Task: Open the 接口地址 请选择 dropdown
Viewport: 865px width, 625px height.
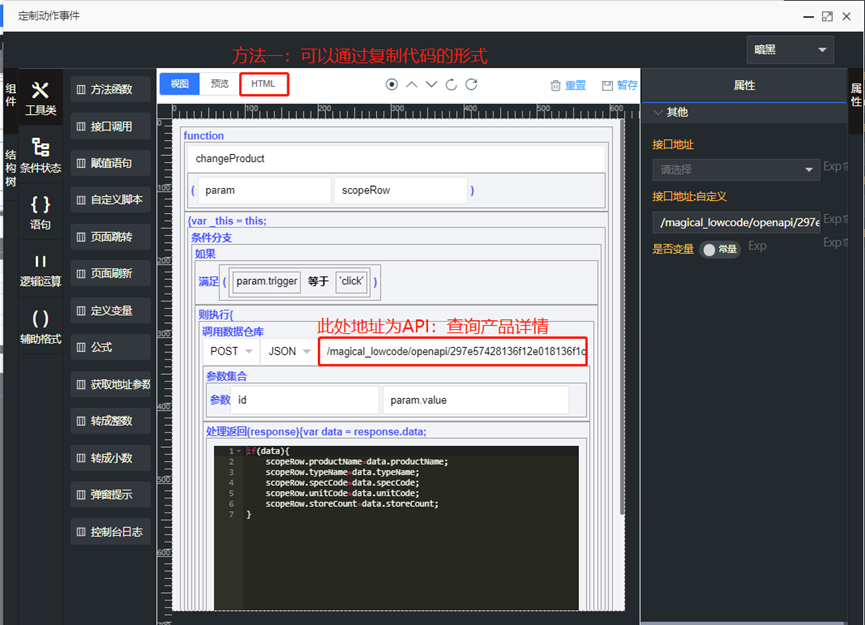Action: point(735,169)
